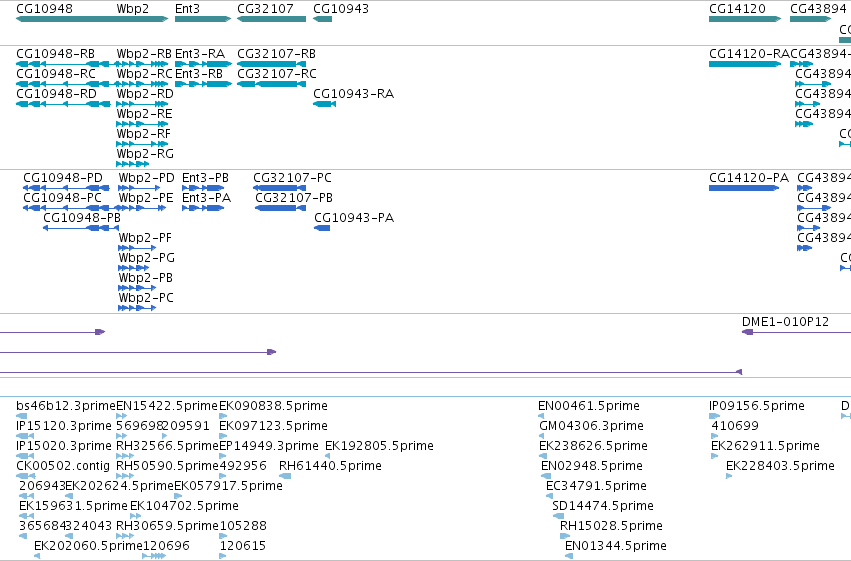Click the Wbp2-RE transcript label
851x561 pixels.
point(144,114)
